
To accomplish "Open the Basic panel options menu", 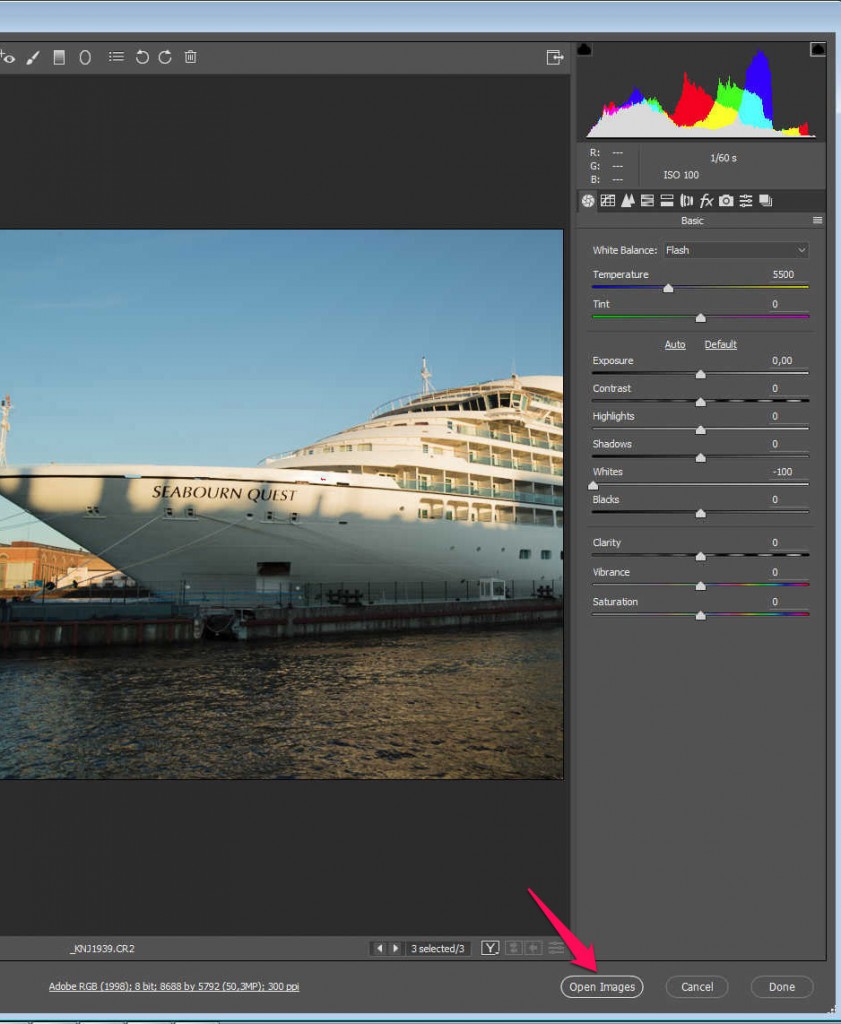I will 817,220.
